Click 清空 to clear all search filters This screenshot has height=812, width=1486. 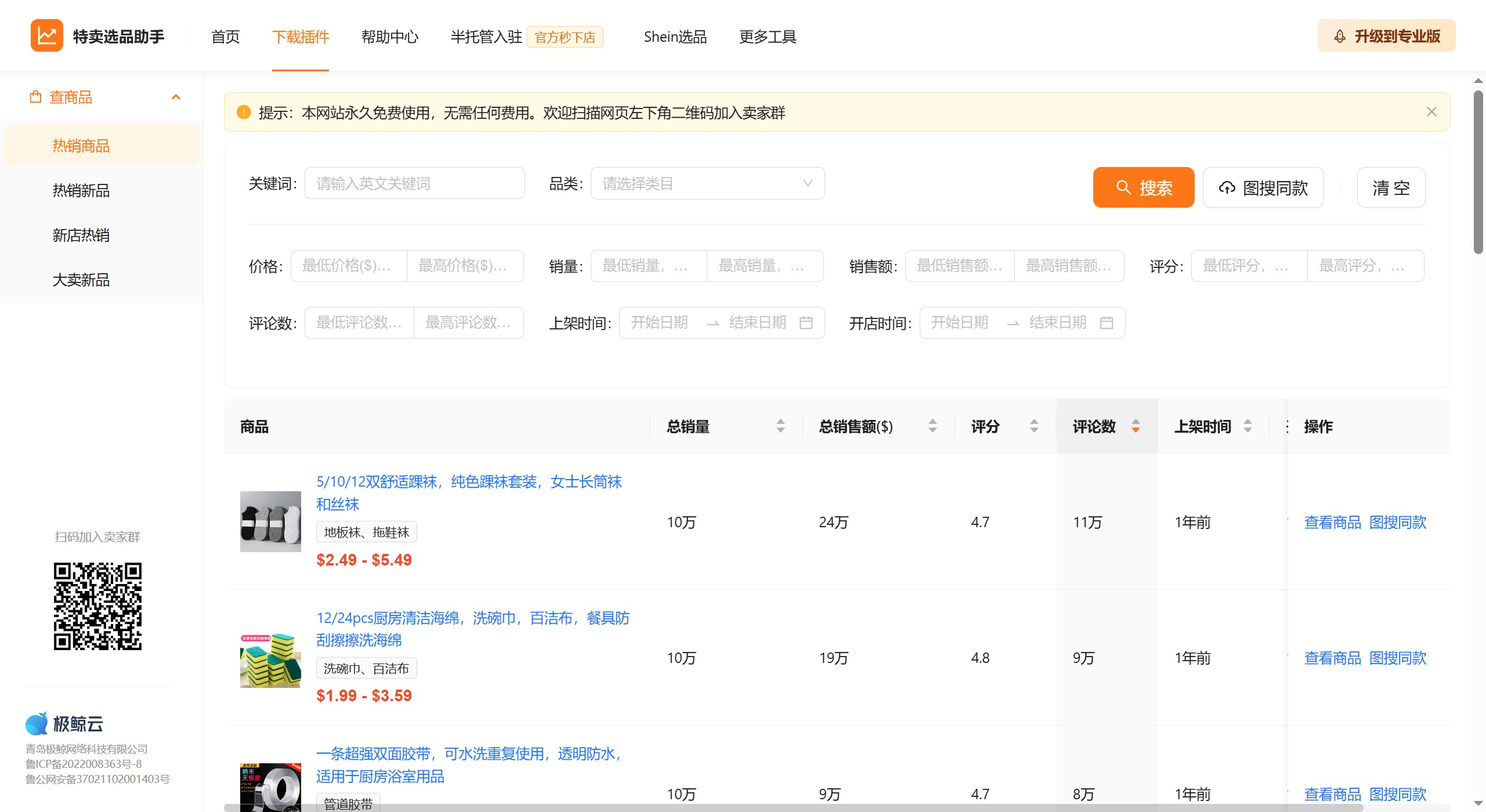click(x=1391, y=187)
